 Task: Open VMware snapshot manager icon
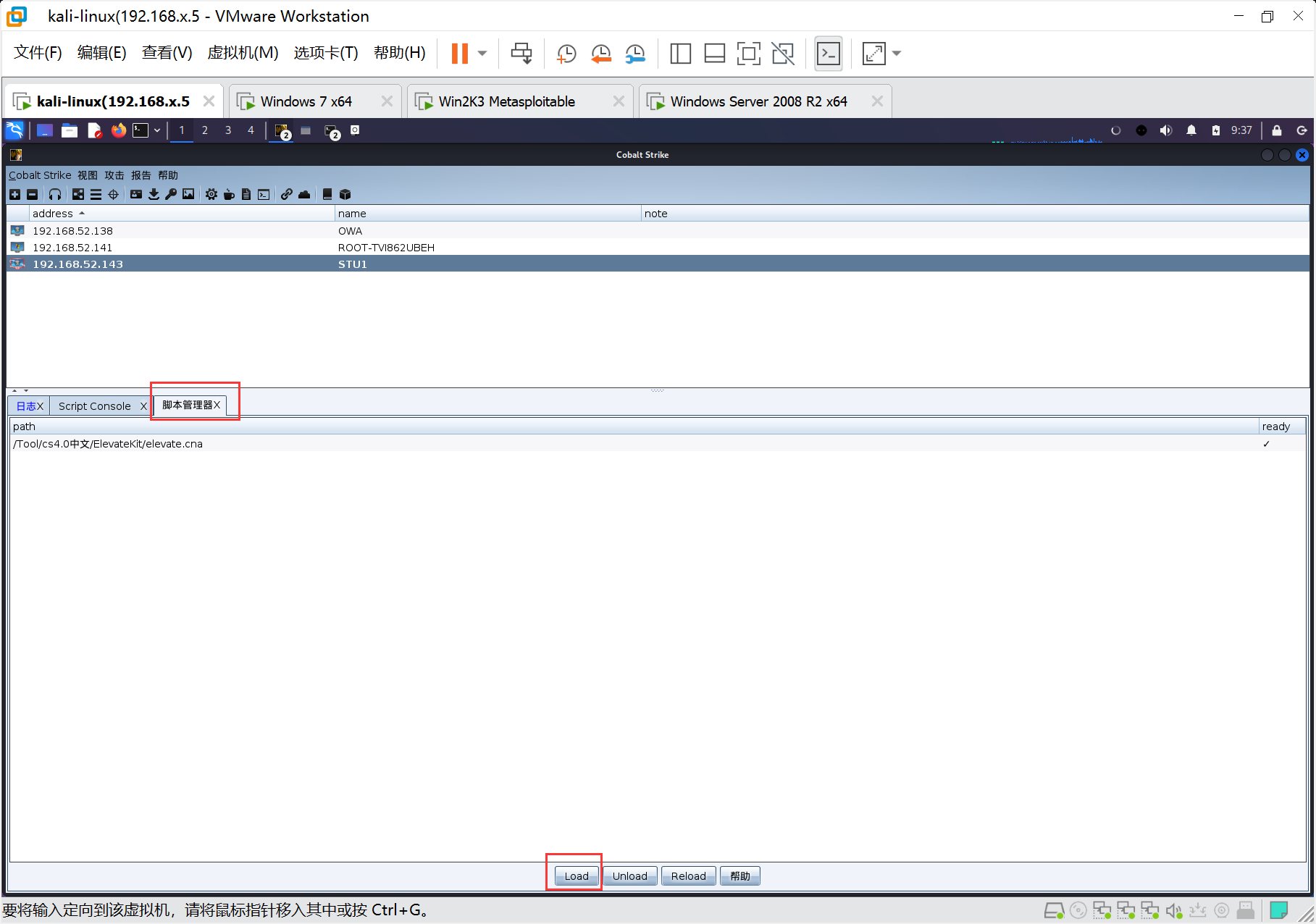(x=635, y=53)
